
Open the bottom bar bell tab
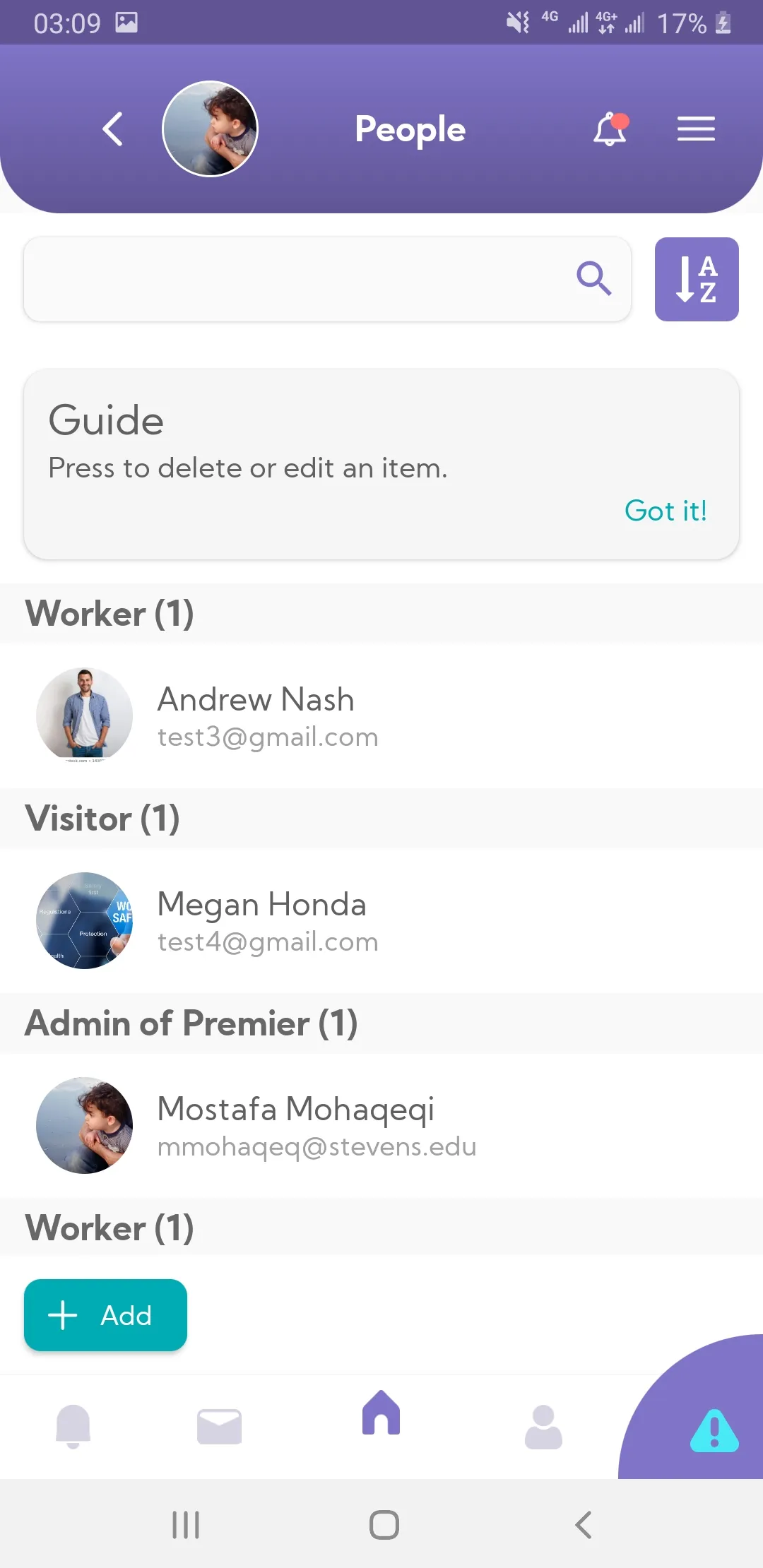(73, 1426)
